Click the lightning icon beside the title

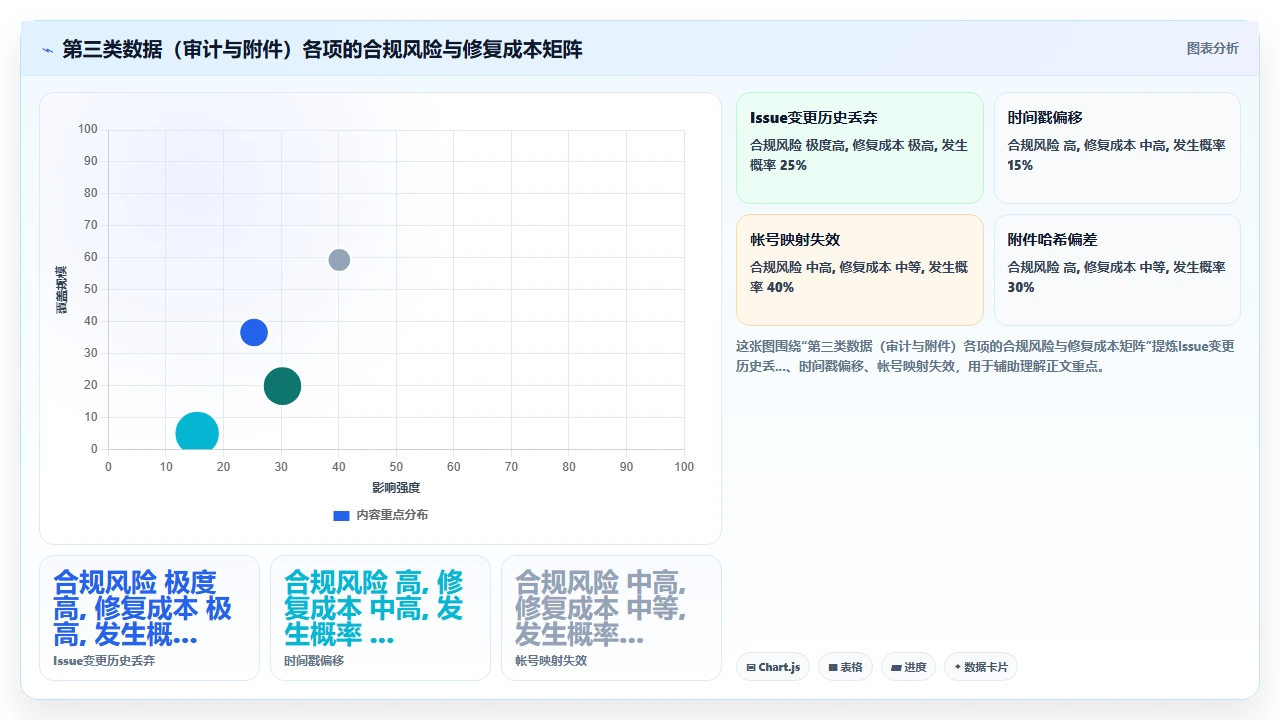[47, 50]
